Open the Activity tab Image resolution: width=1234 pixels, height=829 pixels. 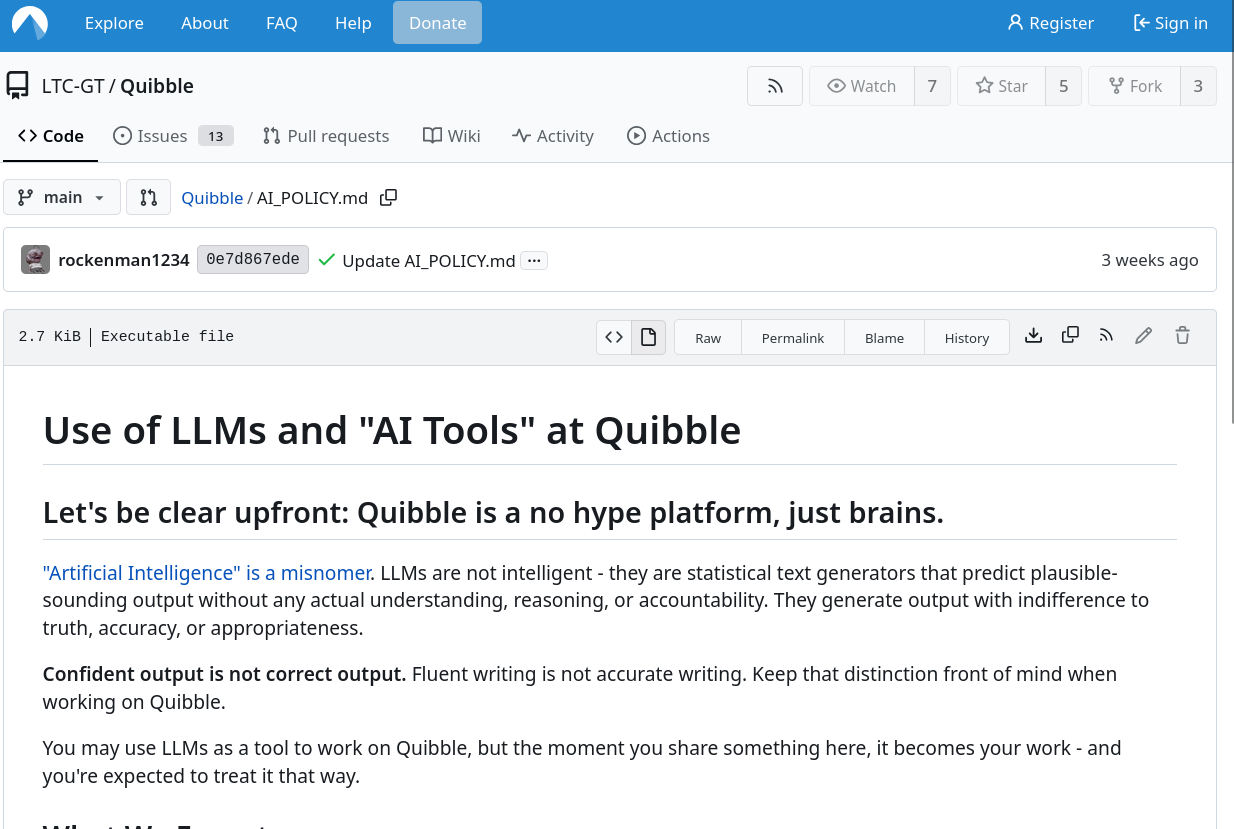(x=552, y=136)
